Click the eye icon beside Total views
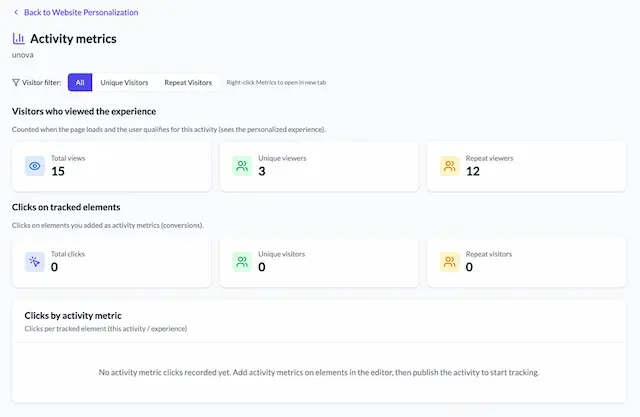The width and height of the screenshot is (640, 417). [x=35, y=166]
